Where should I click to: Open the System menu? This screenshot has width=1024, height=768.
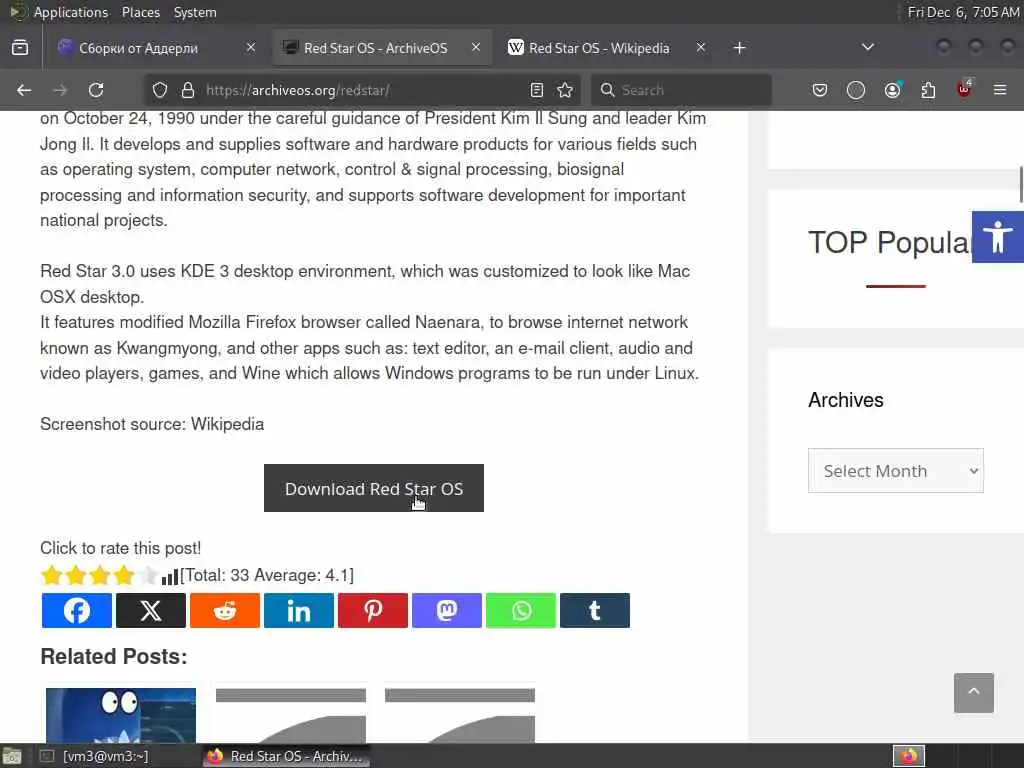pyautogui.click(x=195, y=12)
